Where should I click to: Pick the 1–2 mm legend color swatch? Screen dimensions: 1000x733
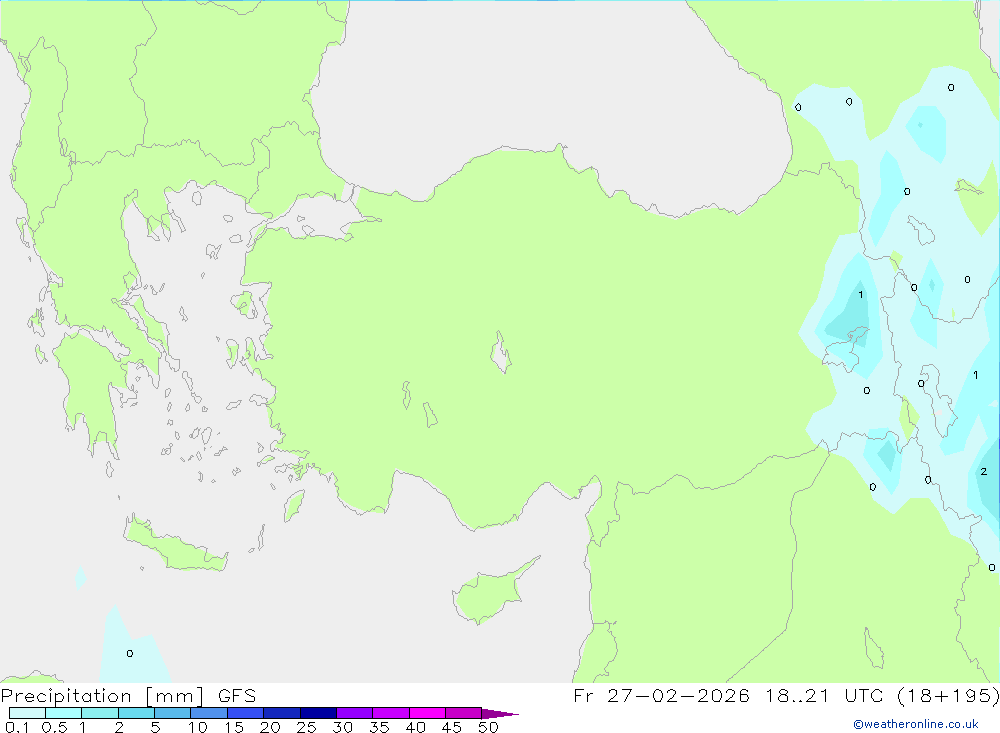[x=100, y=713]
